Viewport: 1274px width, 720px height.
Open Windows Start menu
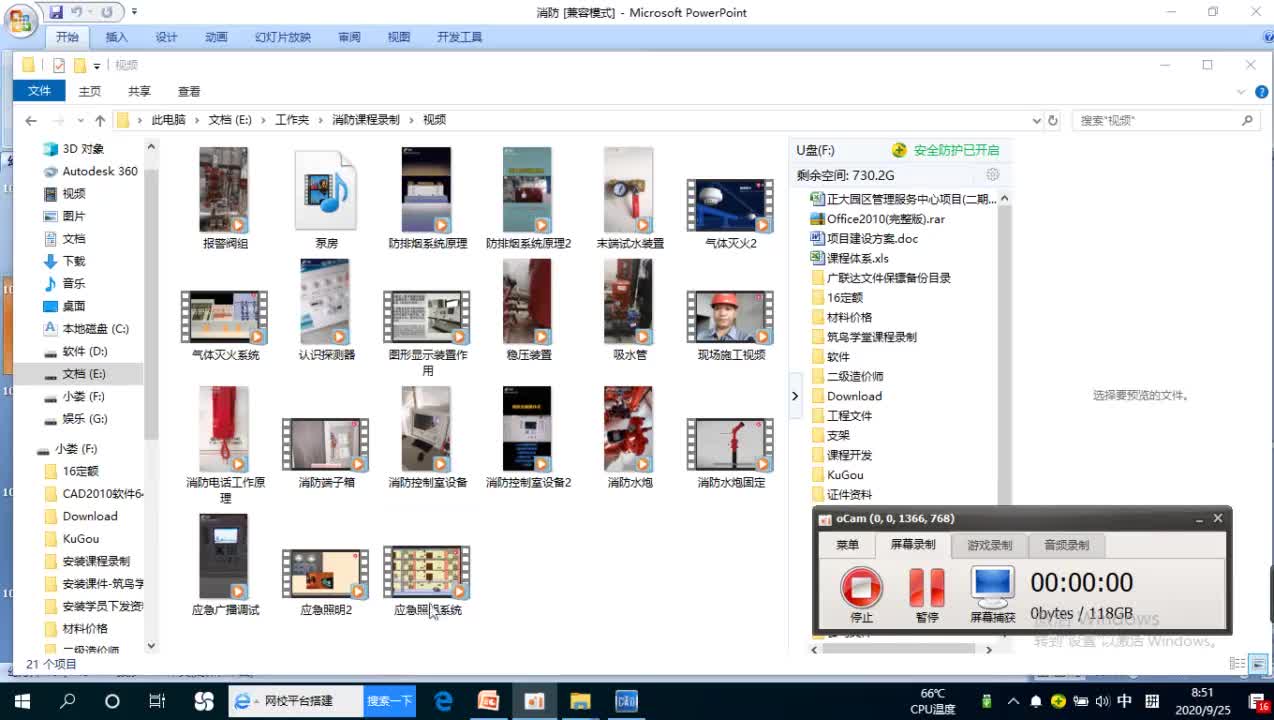pyautogui.click(x=22, y=701)
